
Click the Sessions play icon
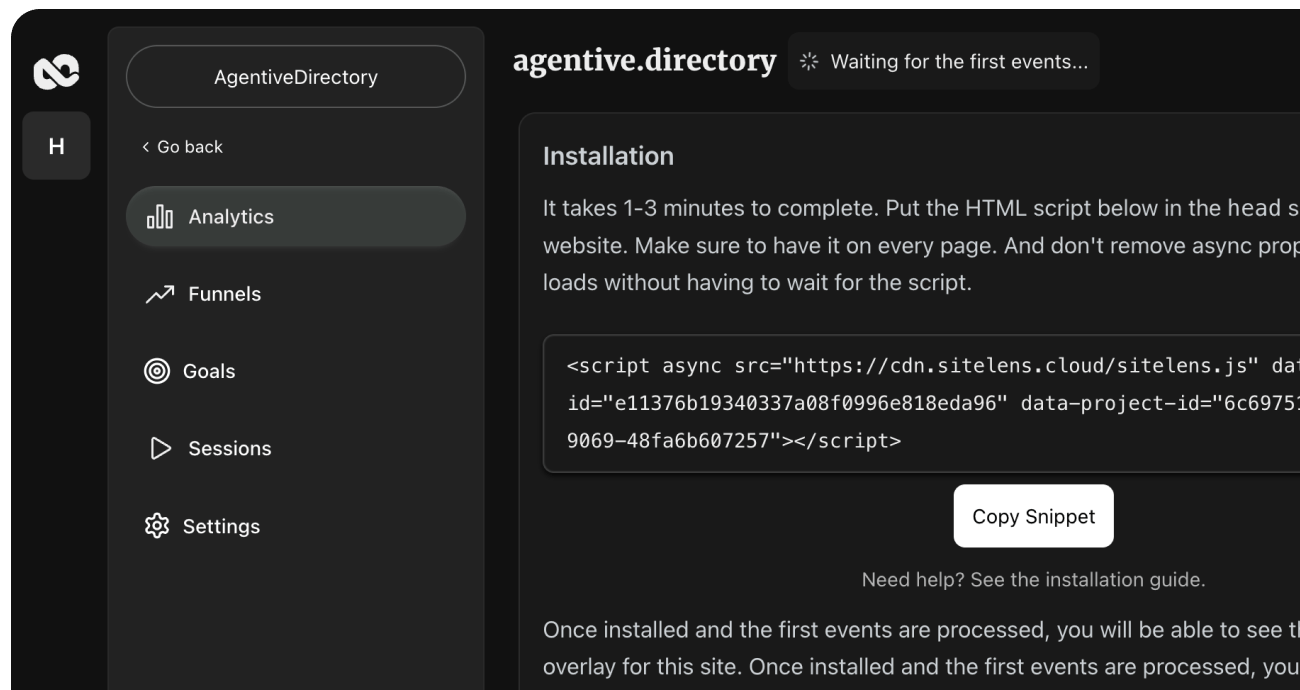pos(160,449)
